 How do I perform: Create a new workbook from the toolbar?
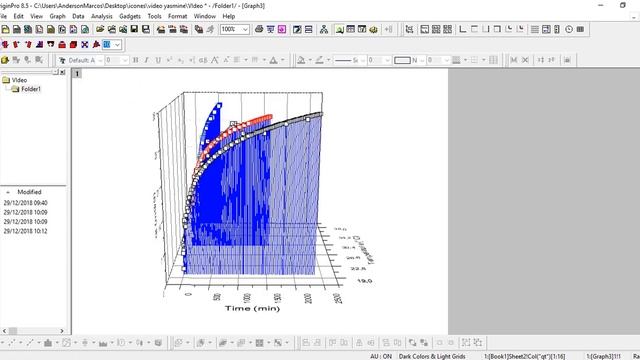tap(17, 29)
